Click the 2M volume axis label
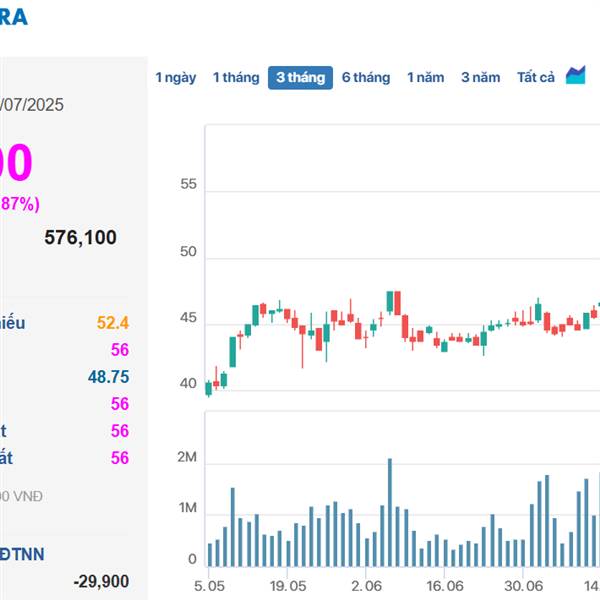Viewport: 600px width, 600px height. [187, 457]
